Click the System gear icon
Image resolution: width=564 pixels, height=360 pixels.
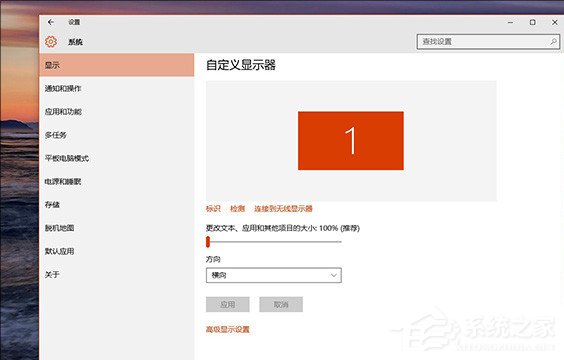51,42
